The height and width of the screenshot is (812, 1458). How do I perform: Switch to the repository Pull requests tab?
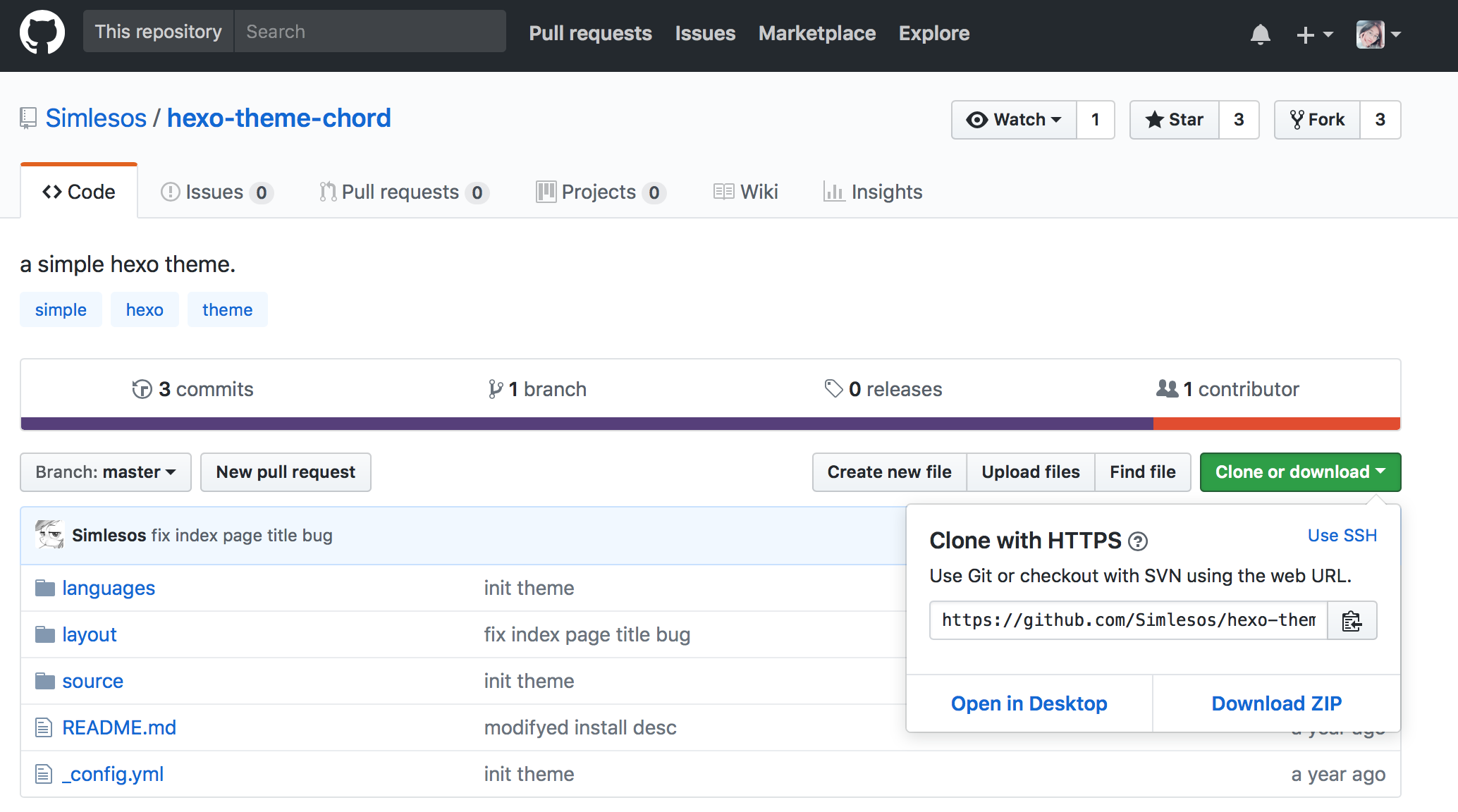point(404,192)
